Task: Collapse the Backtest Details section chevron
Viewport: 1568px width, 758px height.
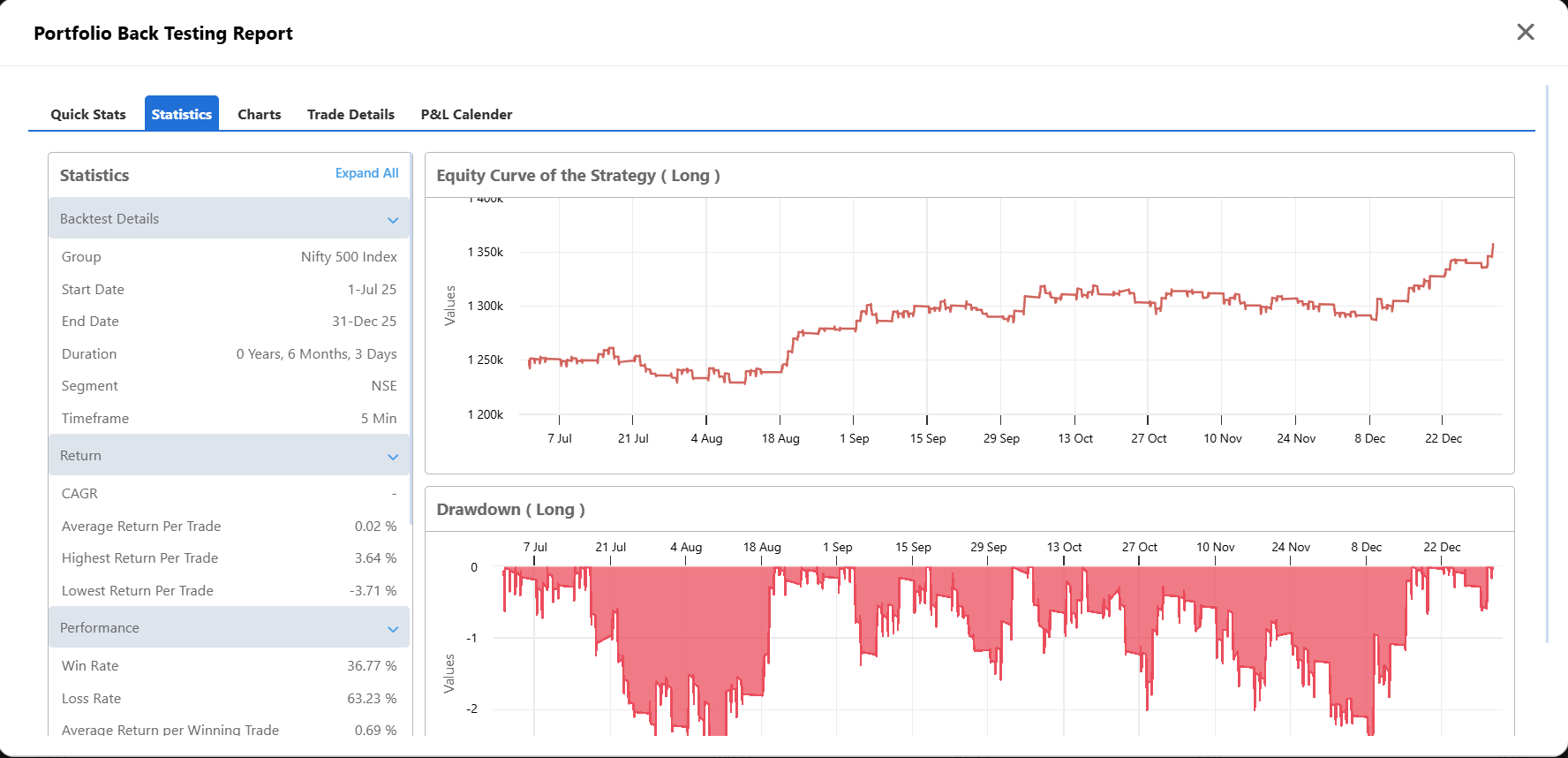Action: pyautogui.click(x=393, y=220)
